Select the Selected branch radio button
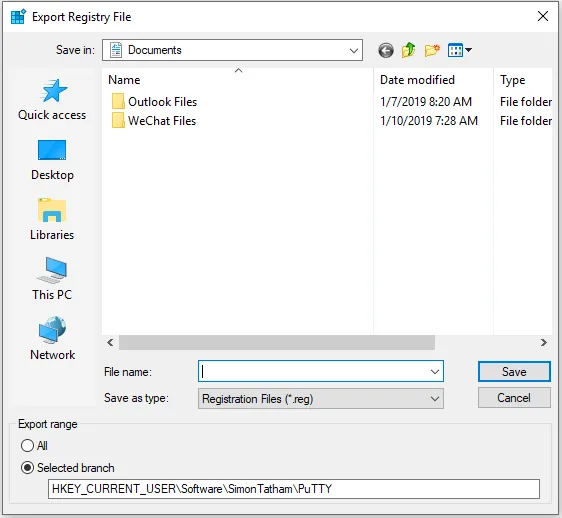The height and width of the screenshot is (518, 562). click(27, 468)
